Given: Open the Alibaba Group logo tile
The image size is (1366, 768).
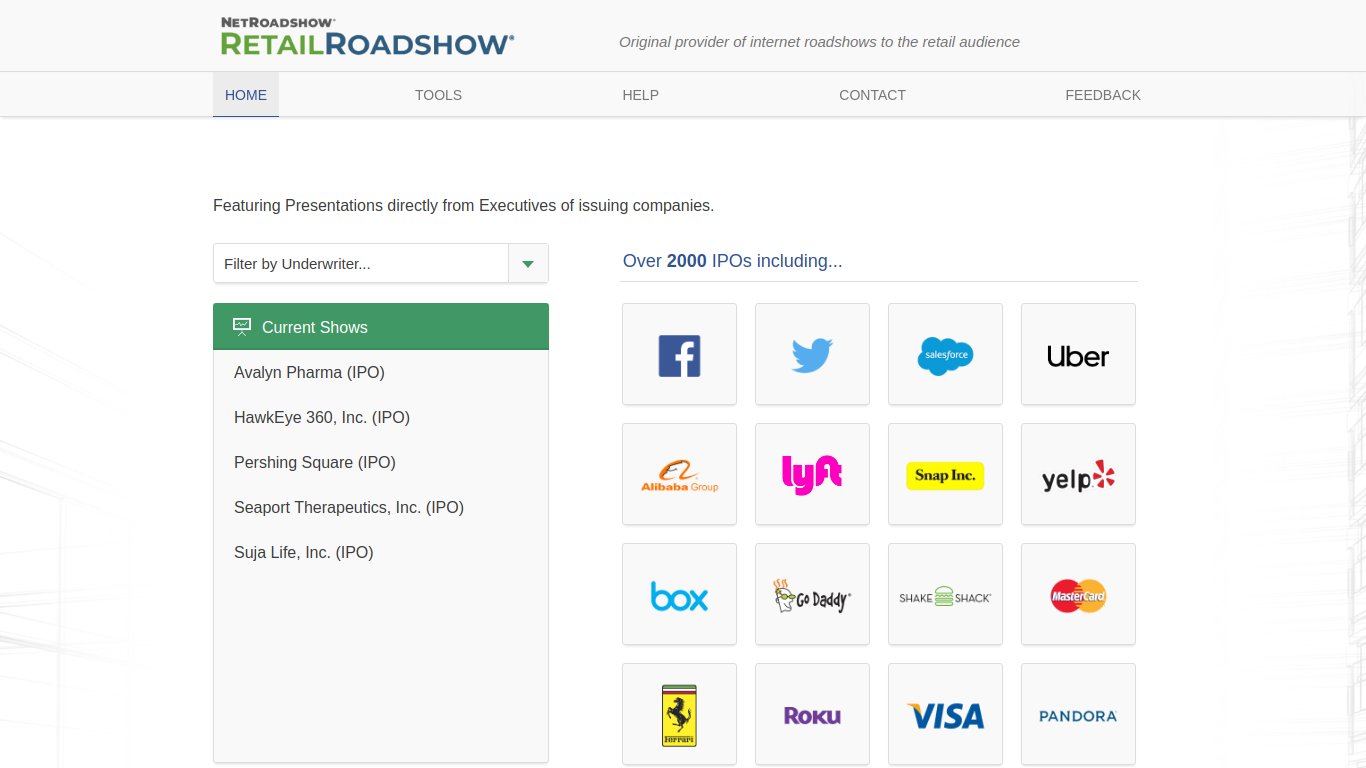Looking at the screenshot, I should tap(679, 474).
